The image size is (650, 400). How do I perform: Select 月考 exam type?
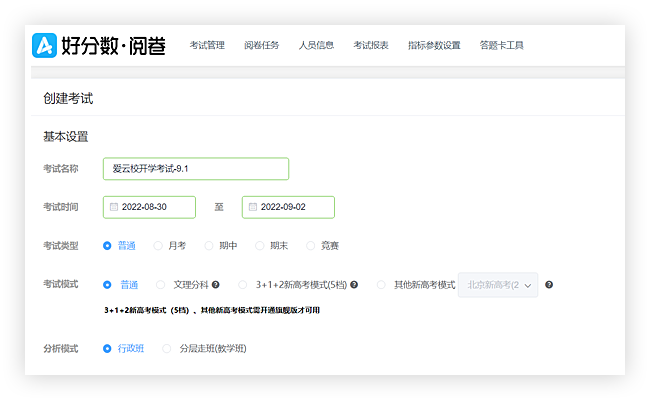[158, 245]
